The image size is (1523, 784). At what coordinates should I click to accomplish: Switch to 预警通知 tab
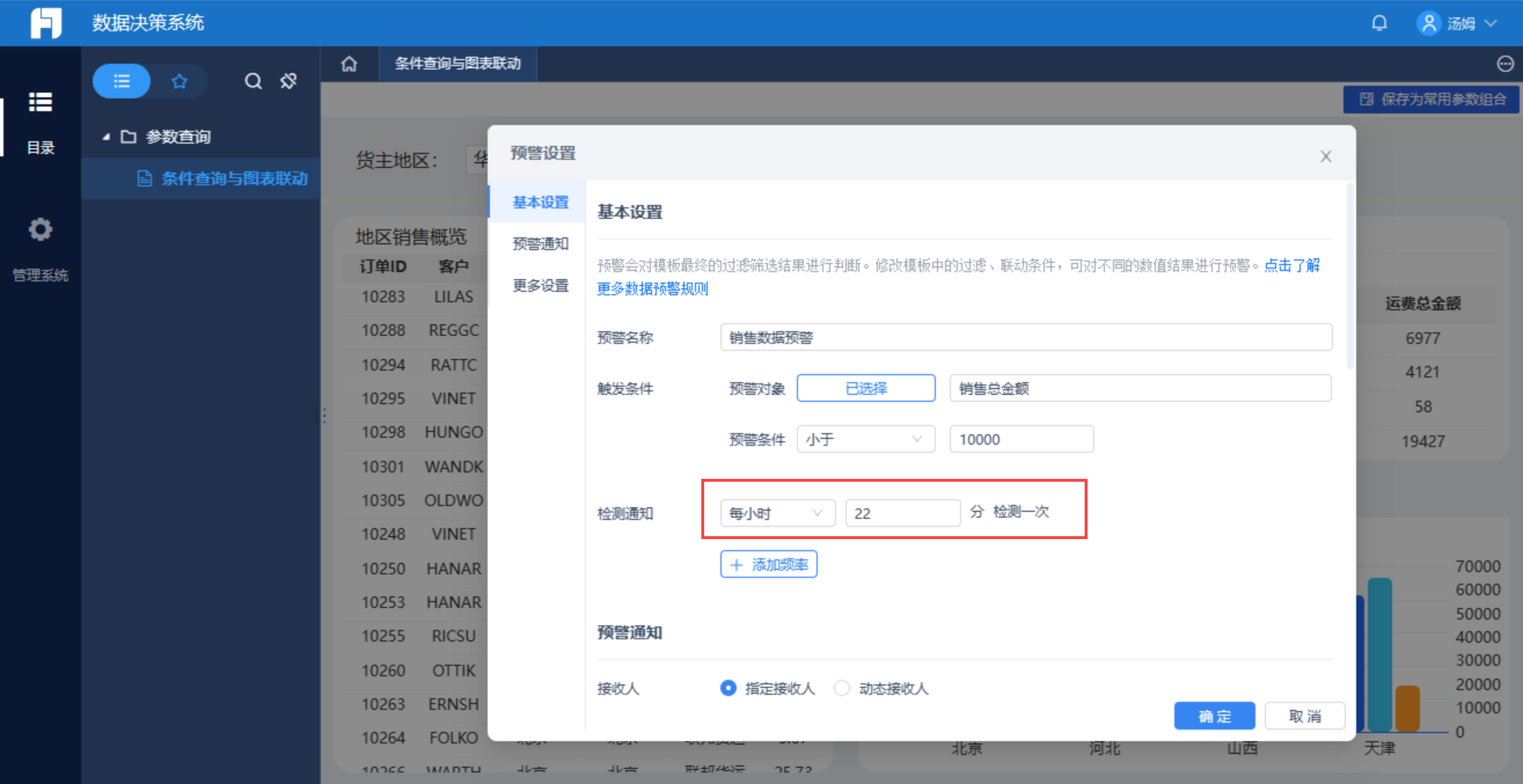pos(540,244)
